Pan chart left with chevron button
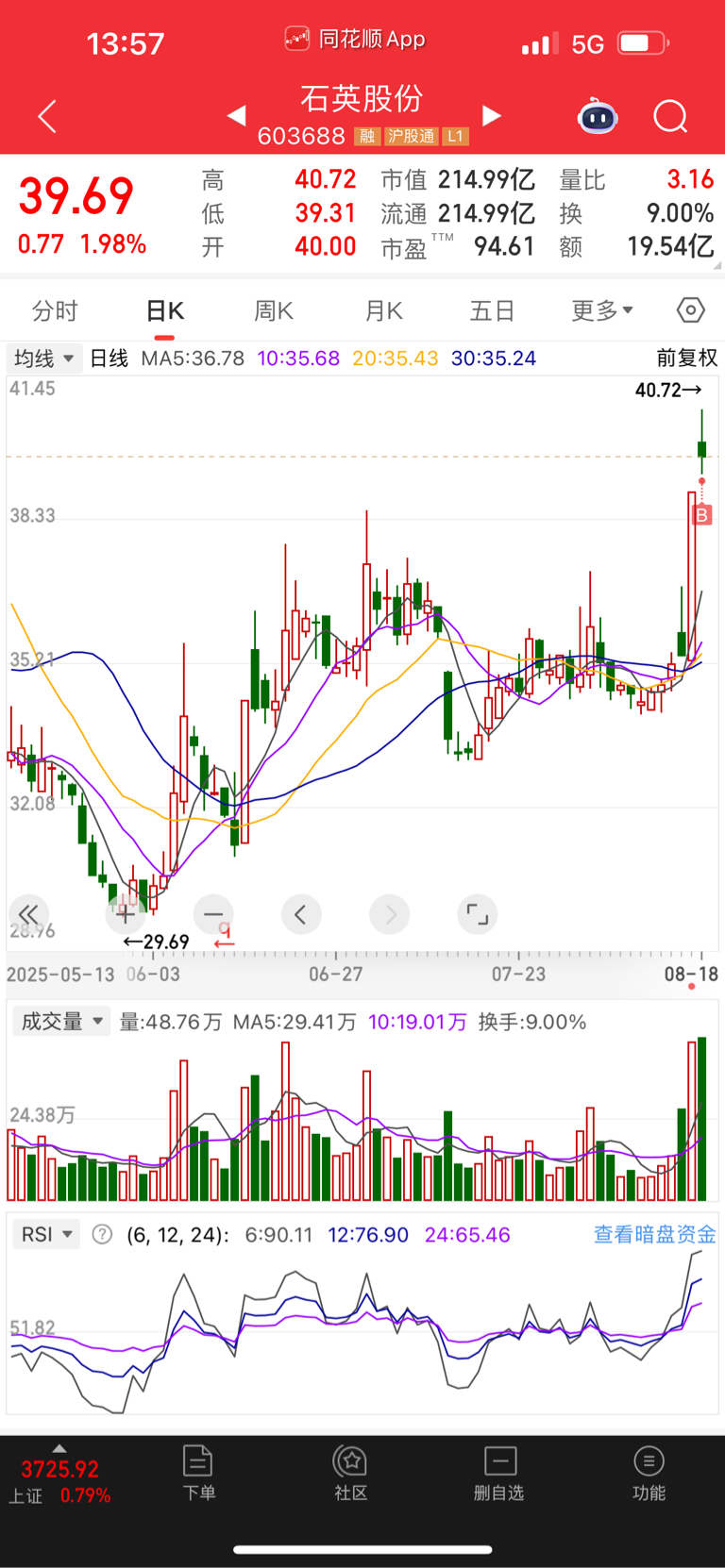The height and width of the screenshot is (1568, 725). point(301,914)
